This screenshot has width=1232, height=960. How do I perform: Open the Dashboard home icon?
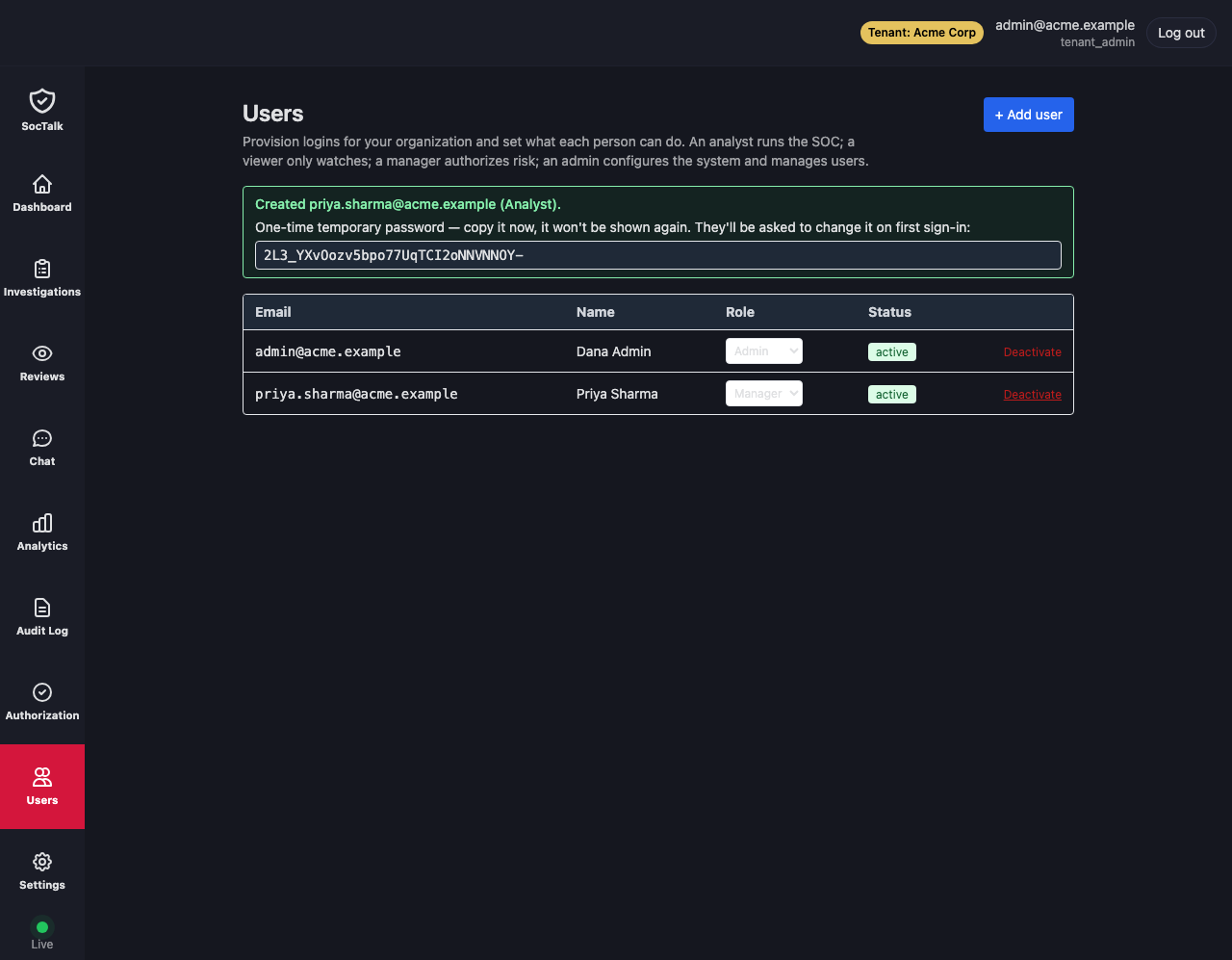(x=42, y=184)
